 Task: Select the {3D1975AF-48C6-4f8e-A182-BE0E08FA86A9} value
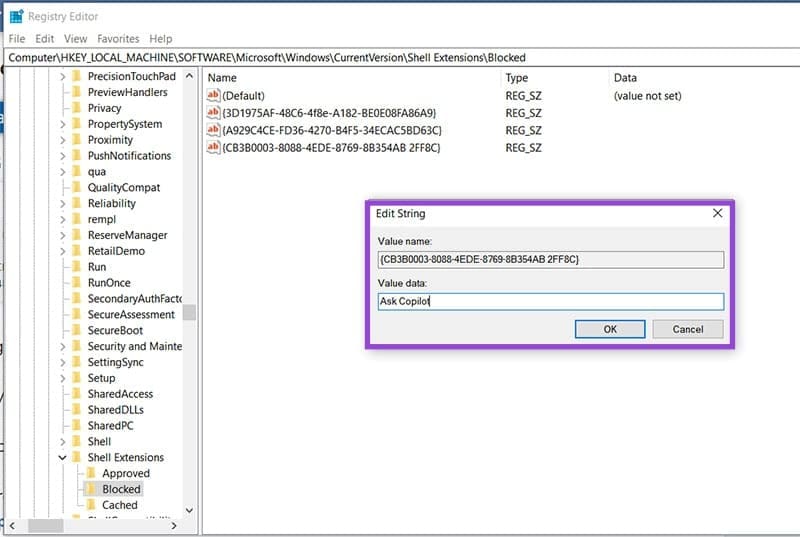(x=329, y=113)
